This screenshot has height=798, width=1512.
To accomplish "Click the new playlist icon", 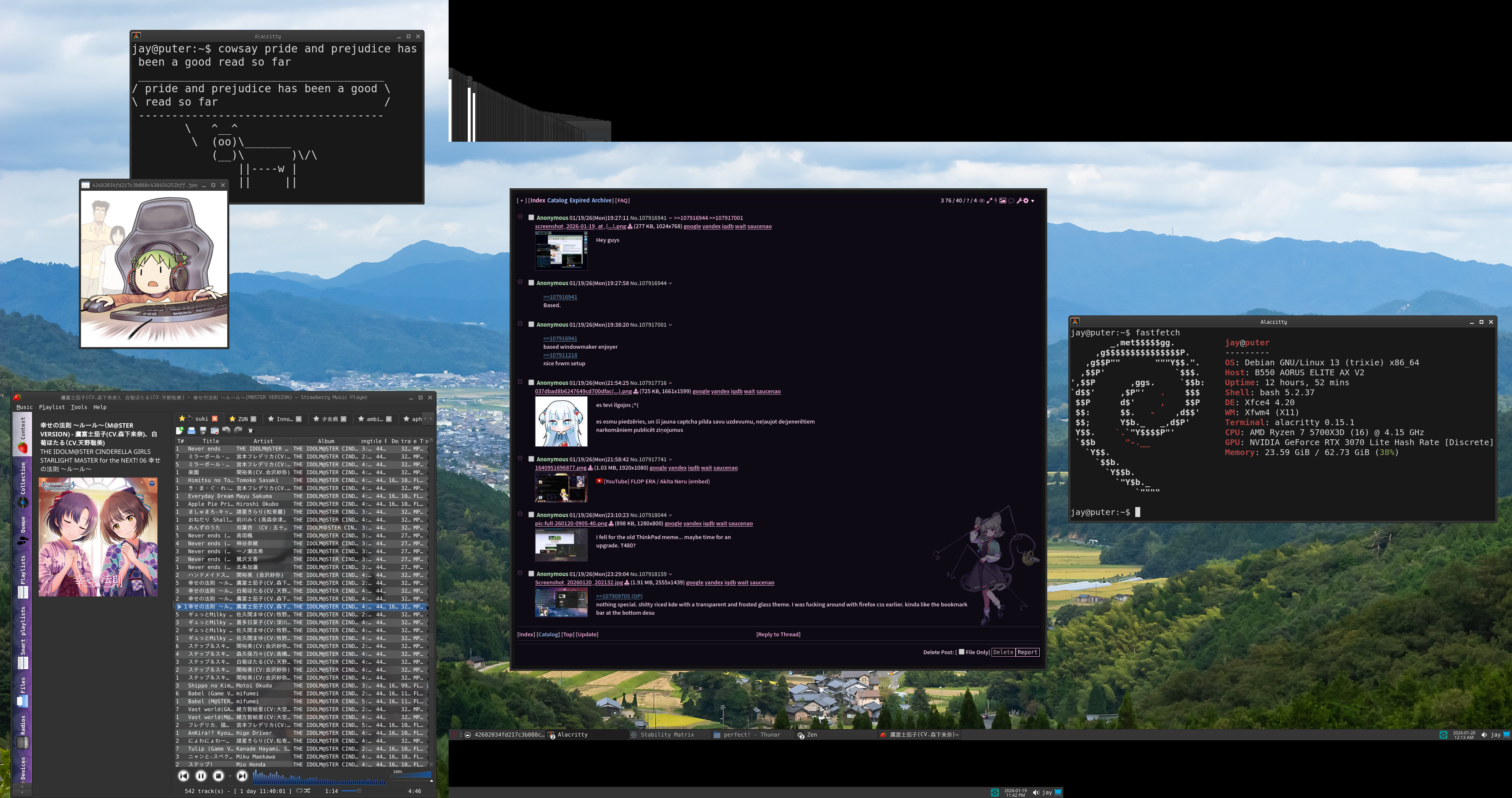I will coord(180,431).
